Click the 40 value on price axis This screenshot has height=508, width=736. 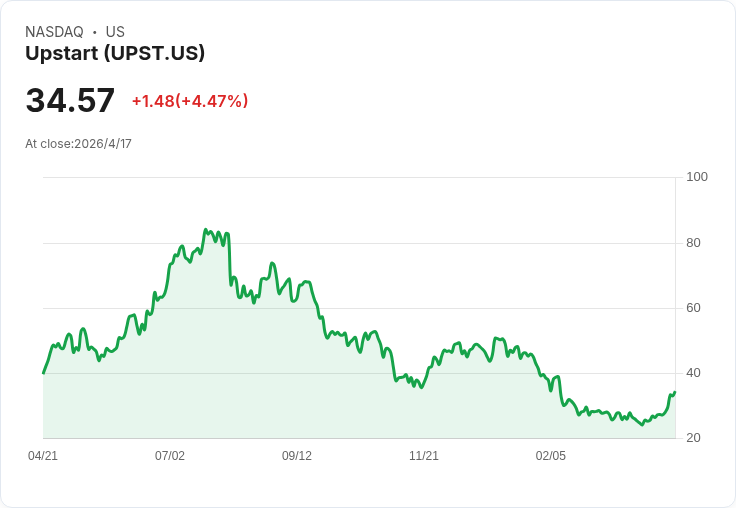[x=694, y=373]
